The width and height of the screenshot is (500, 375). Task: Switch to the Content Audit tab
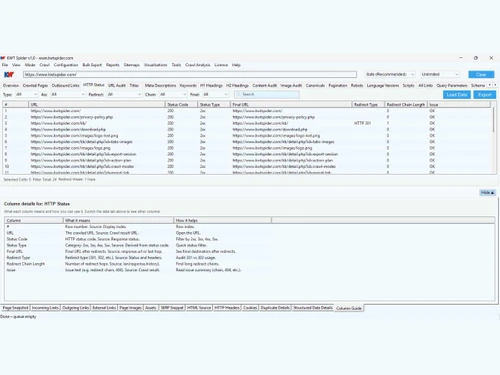point(265,86)
